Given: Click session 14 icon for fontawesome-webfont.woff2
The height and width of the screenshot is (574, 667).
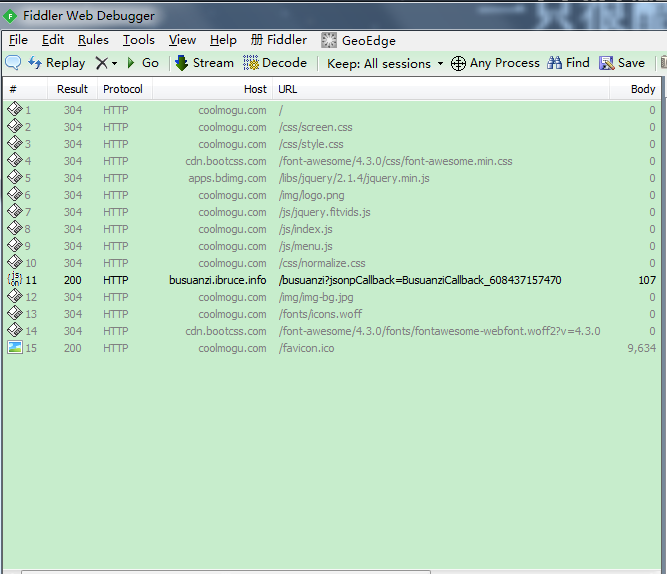Looking at the screenshot, I should coord(14,330).
